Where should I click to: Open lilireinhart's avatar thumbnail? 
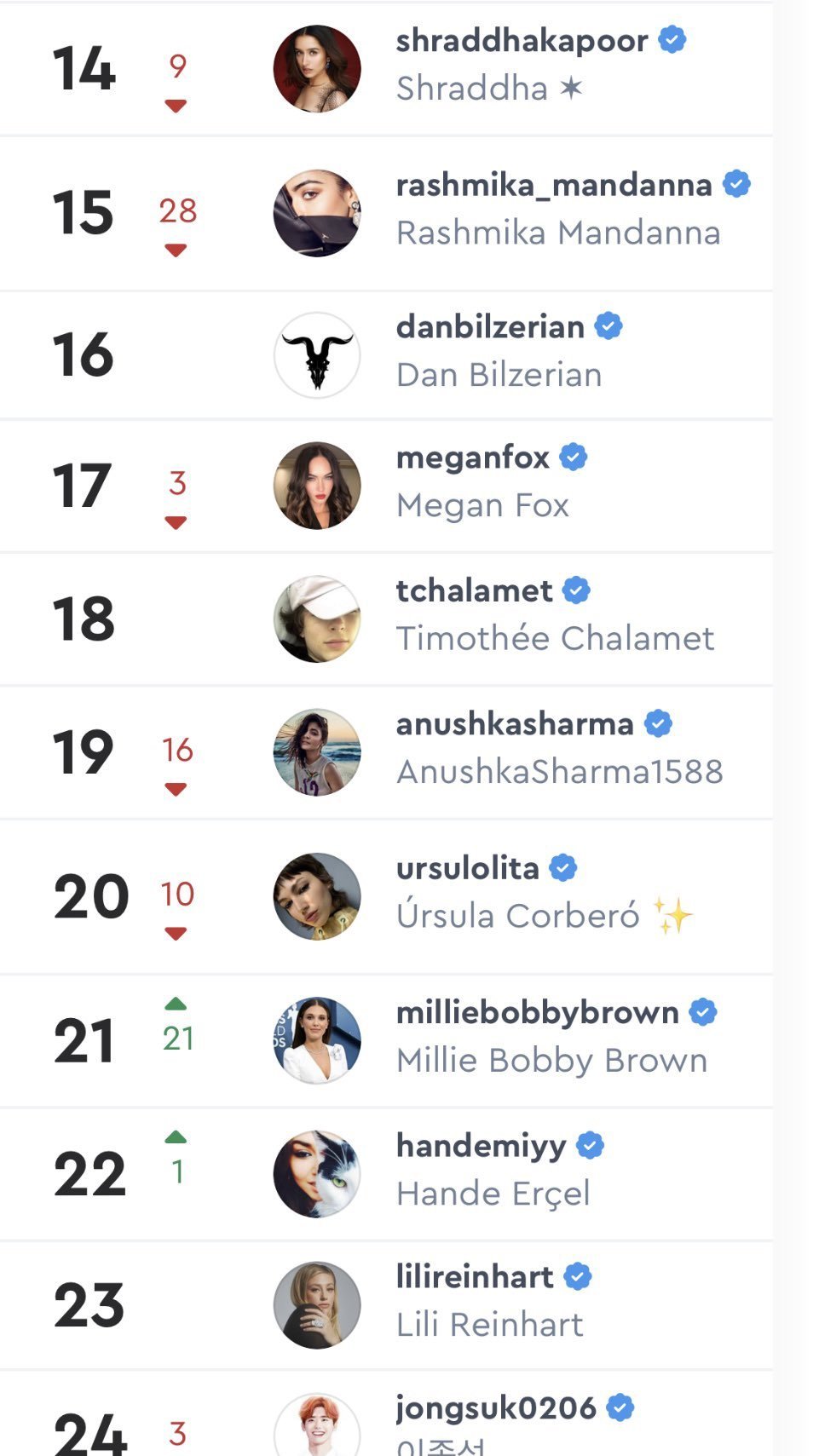point(317,1305)
